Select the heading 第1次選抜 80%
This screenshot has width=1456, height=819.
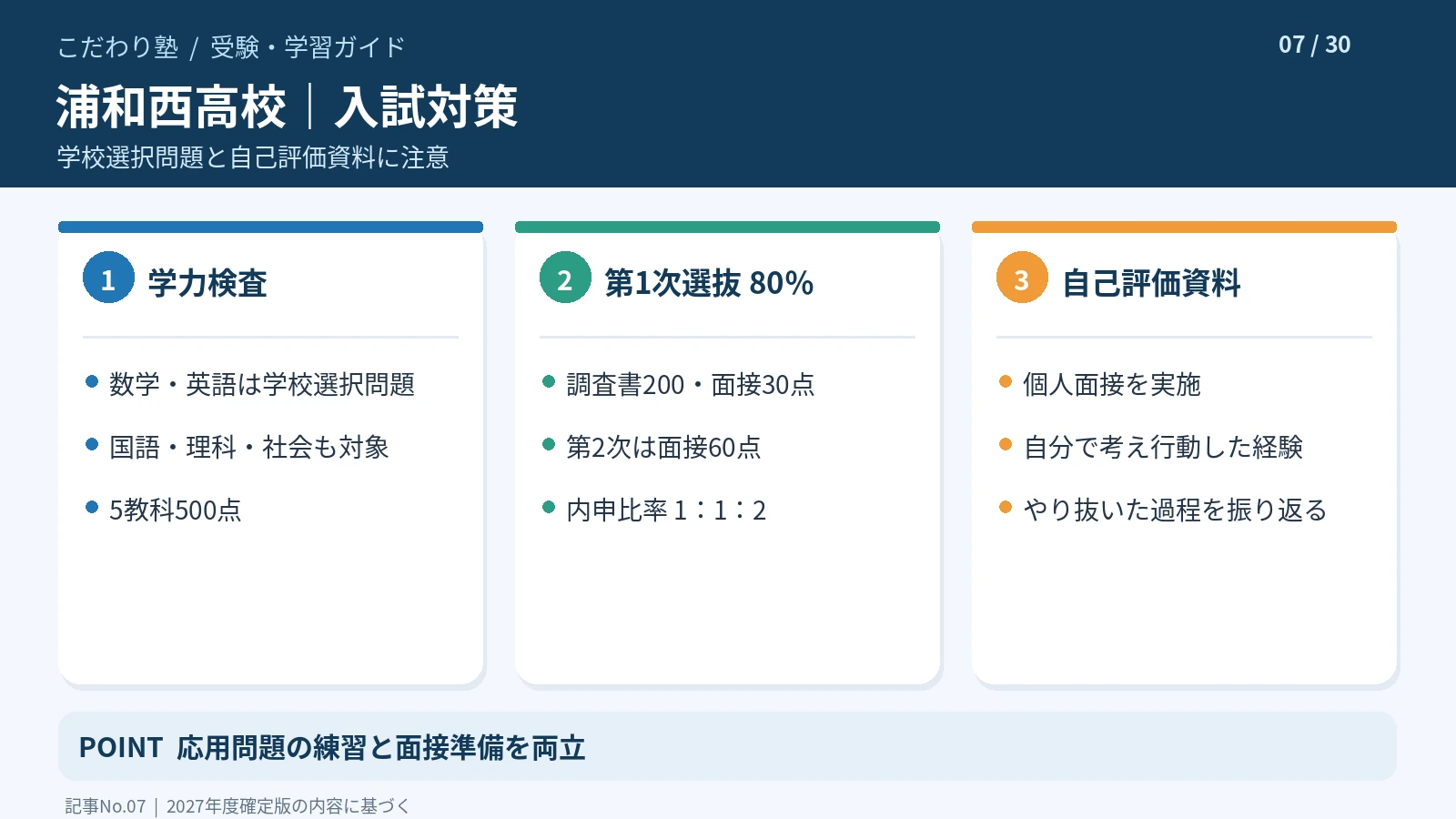709,283
